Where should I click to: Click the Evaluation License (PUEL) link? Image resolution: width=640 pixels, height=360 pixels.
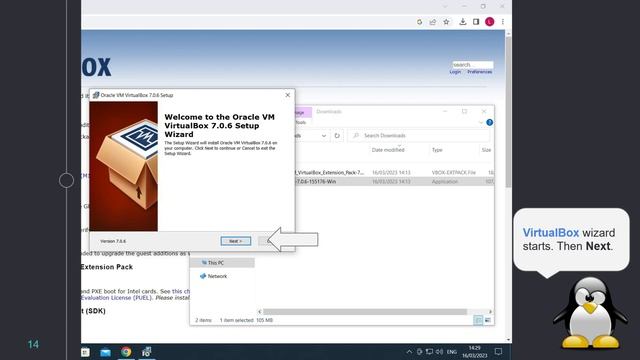pyautogui.click(x=116, y=298)
